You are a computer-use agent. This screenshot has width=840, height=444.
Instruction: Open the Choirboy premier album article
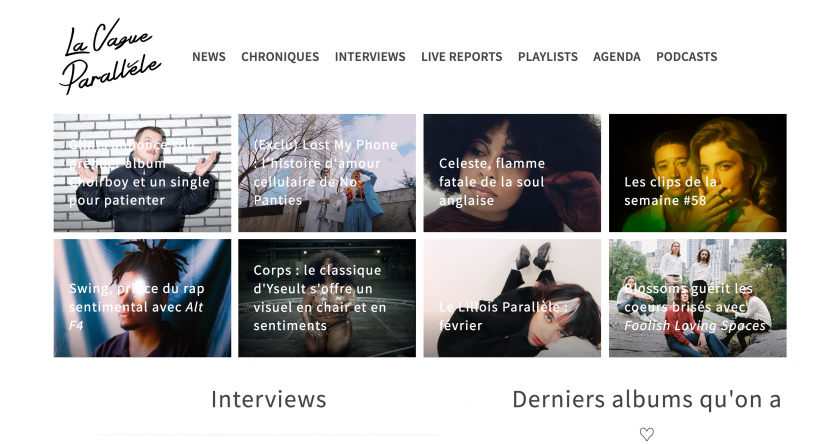pyautogui.click(x=142, y=172)
